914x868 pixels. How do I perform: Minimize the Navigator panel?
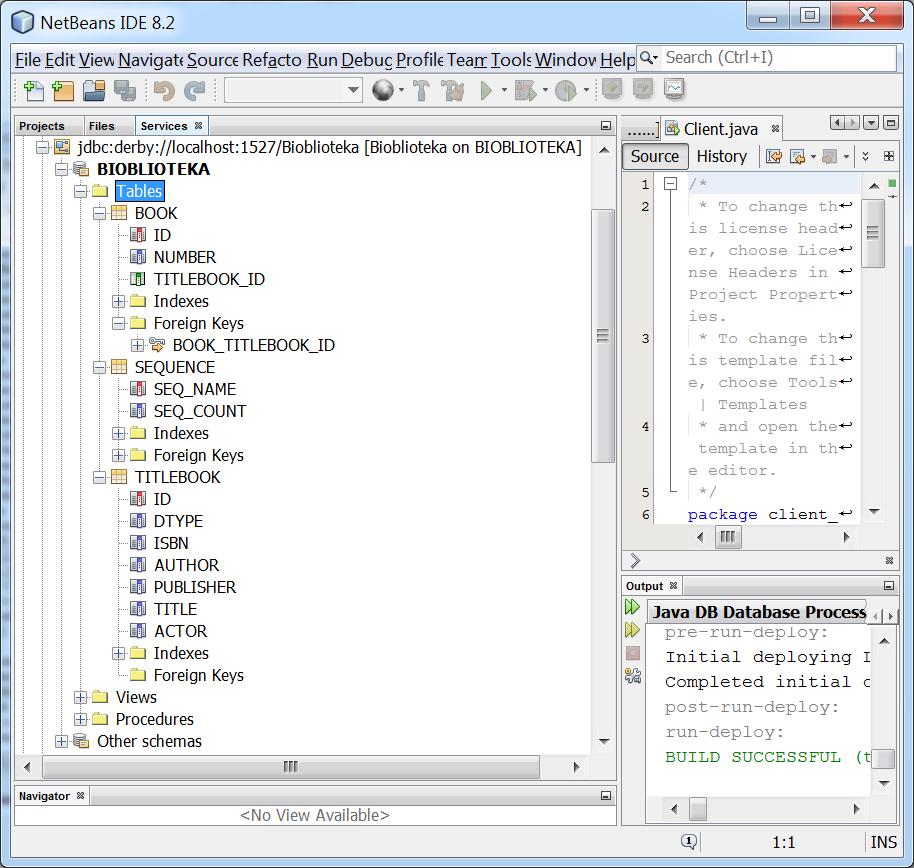click(x=606, y=796)
